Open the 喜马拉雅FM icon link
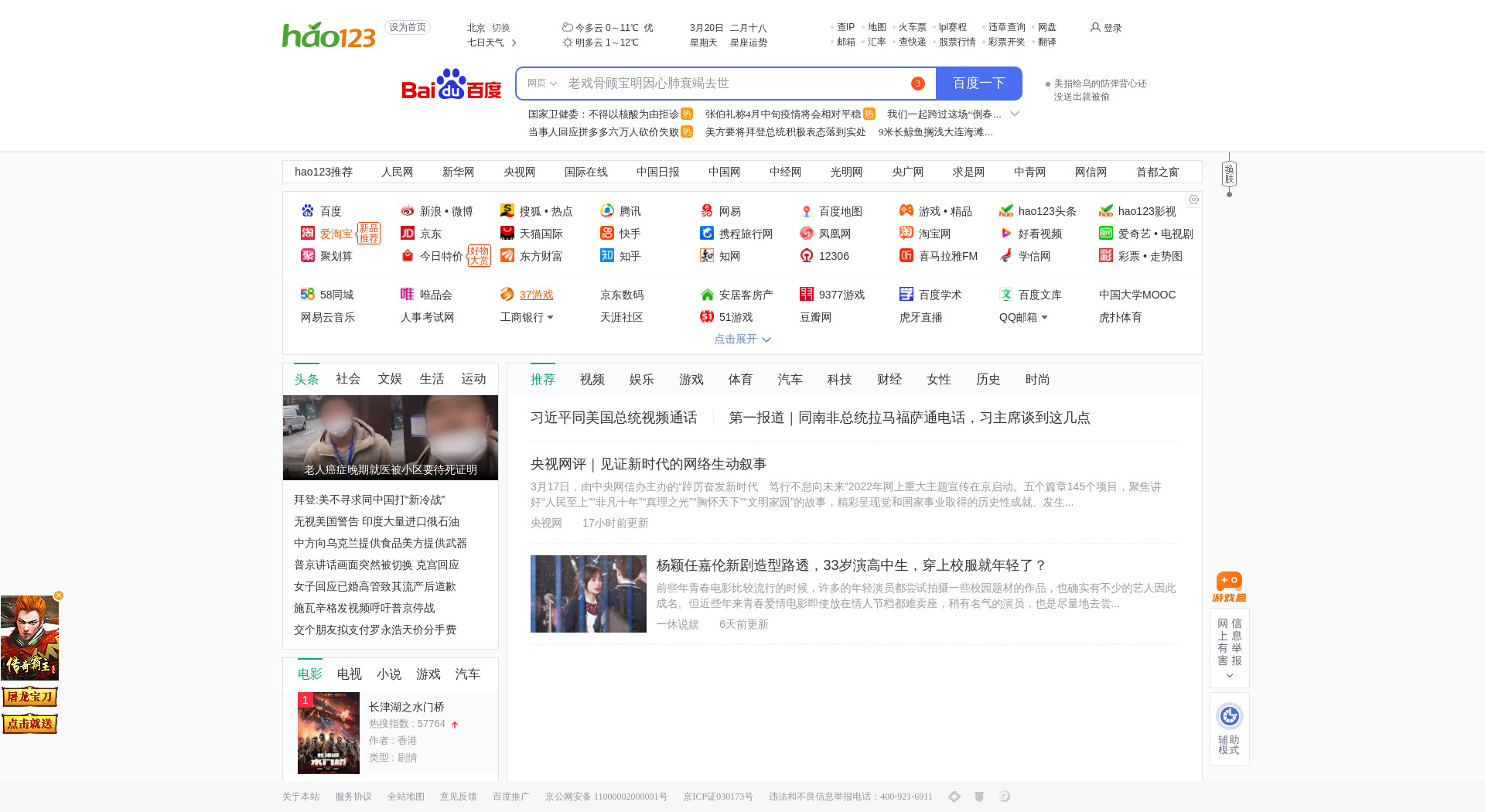This screenshot has height=812, width=1485. [x=906, y=255]
